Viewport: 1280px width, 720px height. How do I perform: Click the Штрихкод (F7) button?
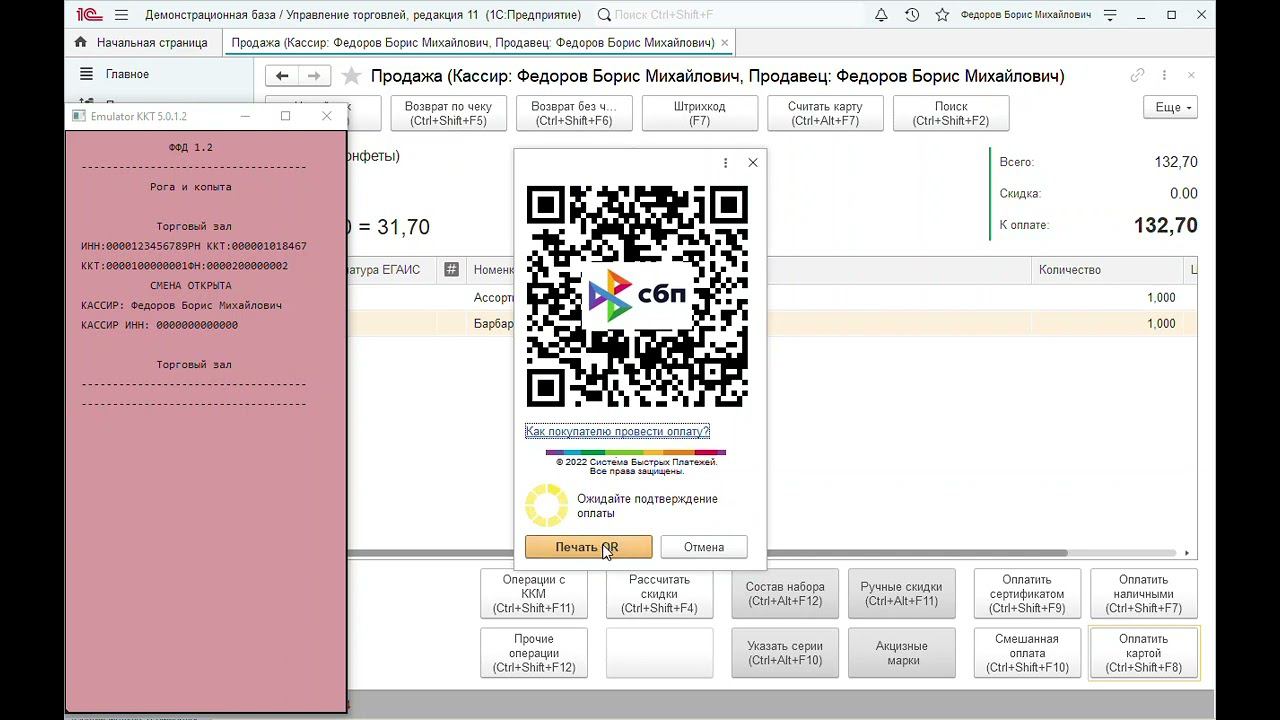pos(700,113)
